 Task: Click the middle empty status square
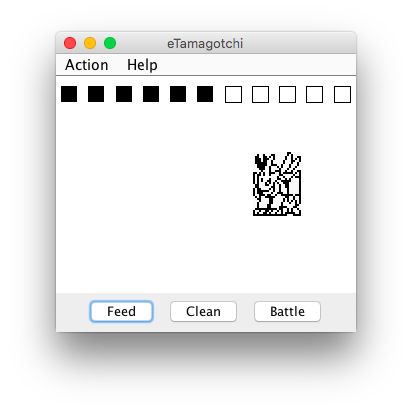(x=287, y=94)
